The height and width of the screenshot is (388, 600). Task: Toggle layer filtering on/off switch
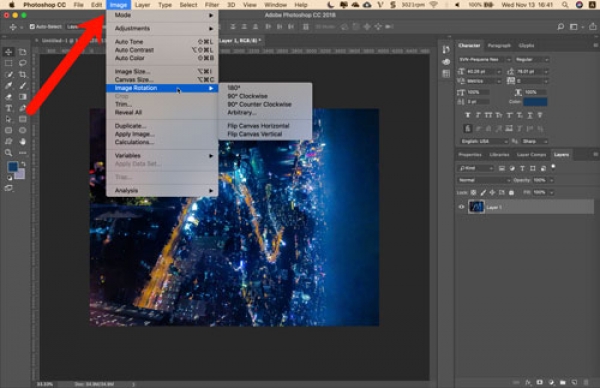click(553, 167)
